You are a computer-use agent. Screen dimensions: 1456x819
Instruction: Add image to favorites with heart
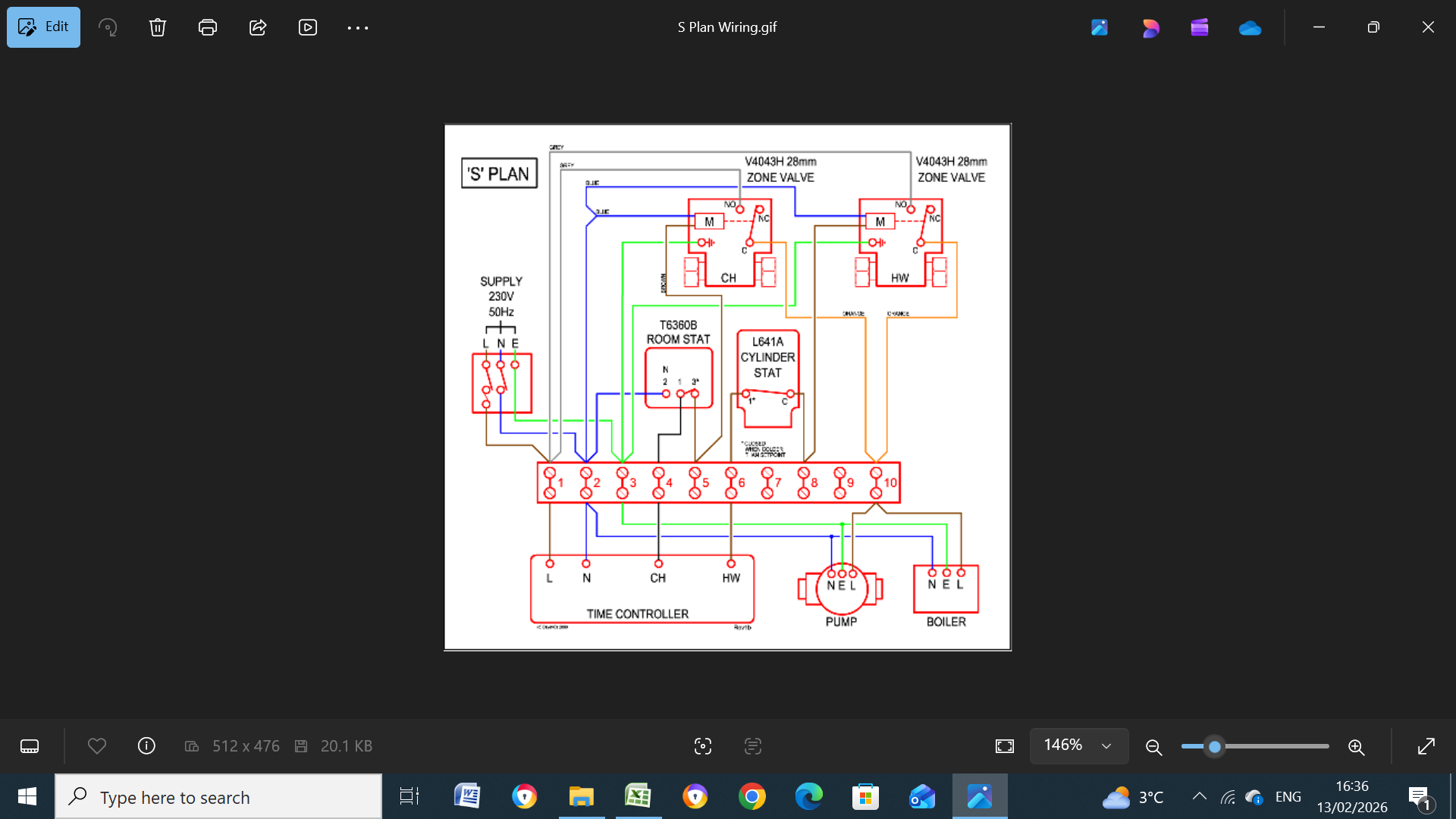(97, 746)
